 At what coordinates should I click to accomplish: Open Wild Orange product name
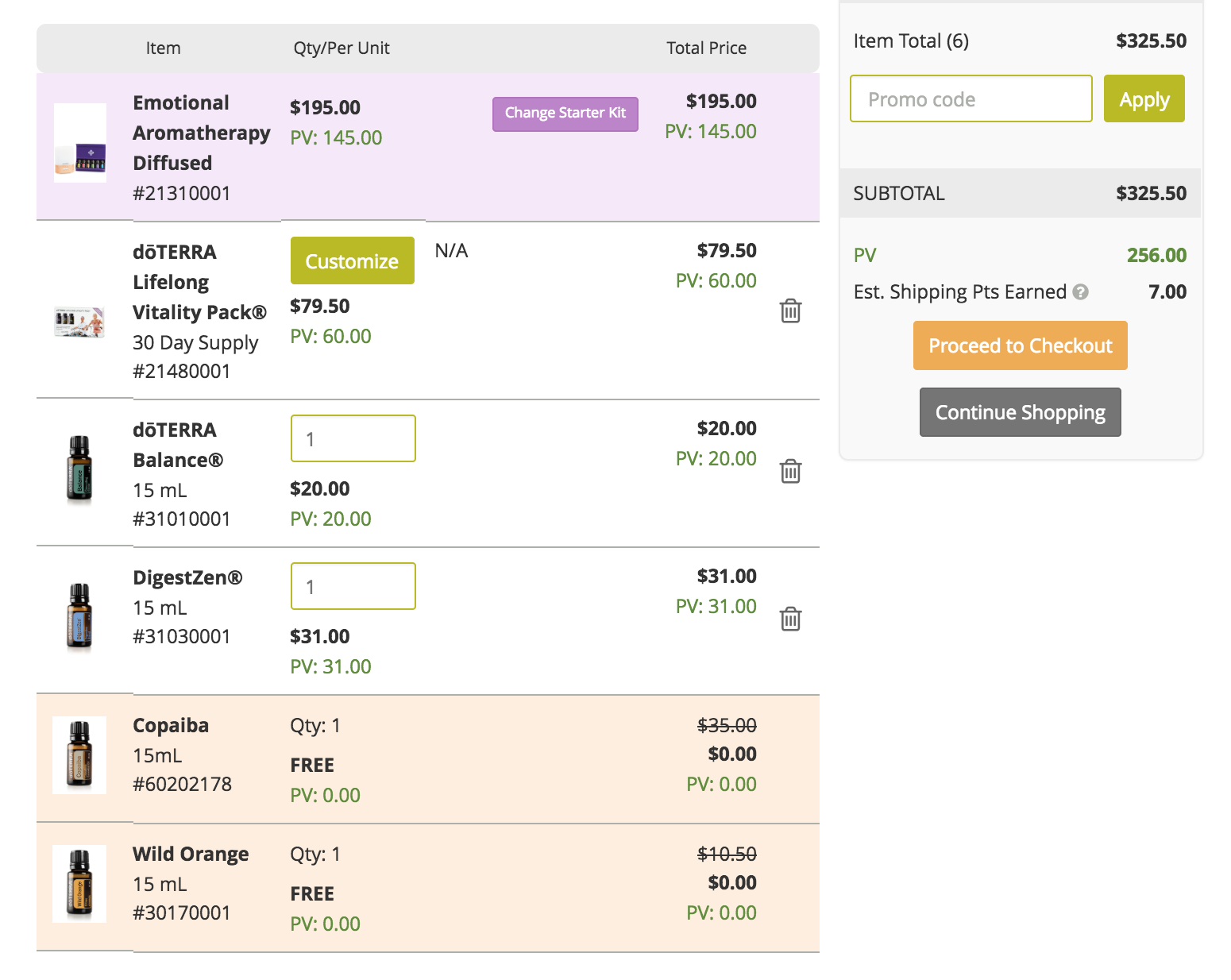[191, 854]
